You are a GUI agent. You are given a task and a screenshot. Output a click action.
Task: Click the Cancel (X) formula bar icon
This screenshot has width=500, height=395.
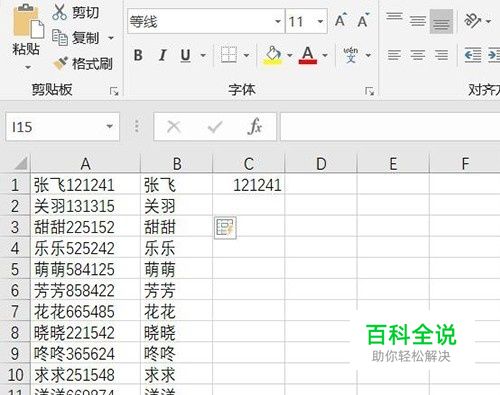coord(174,127)
